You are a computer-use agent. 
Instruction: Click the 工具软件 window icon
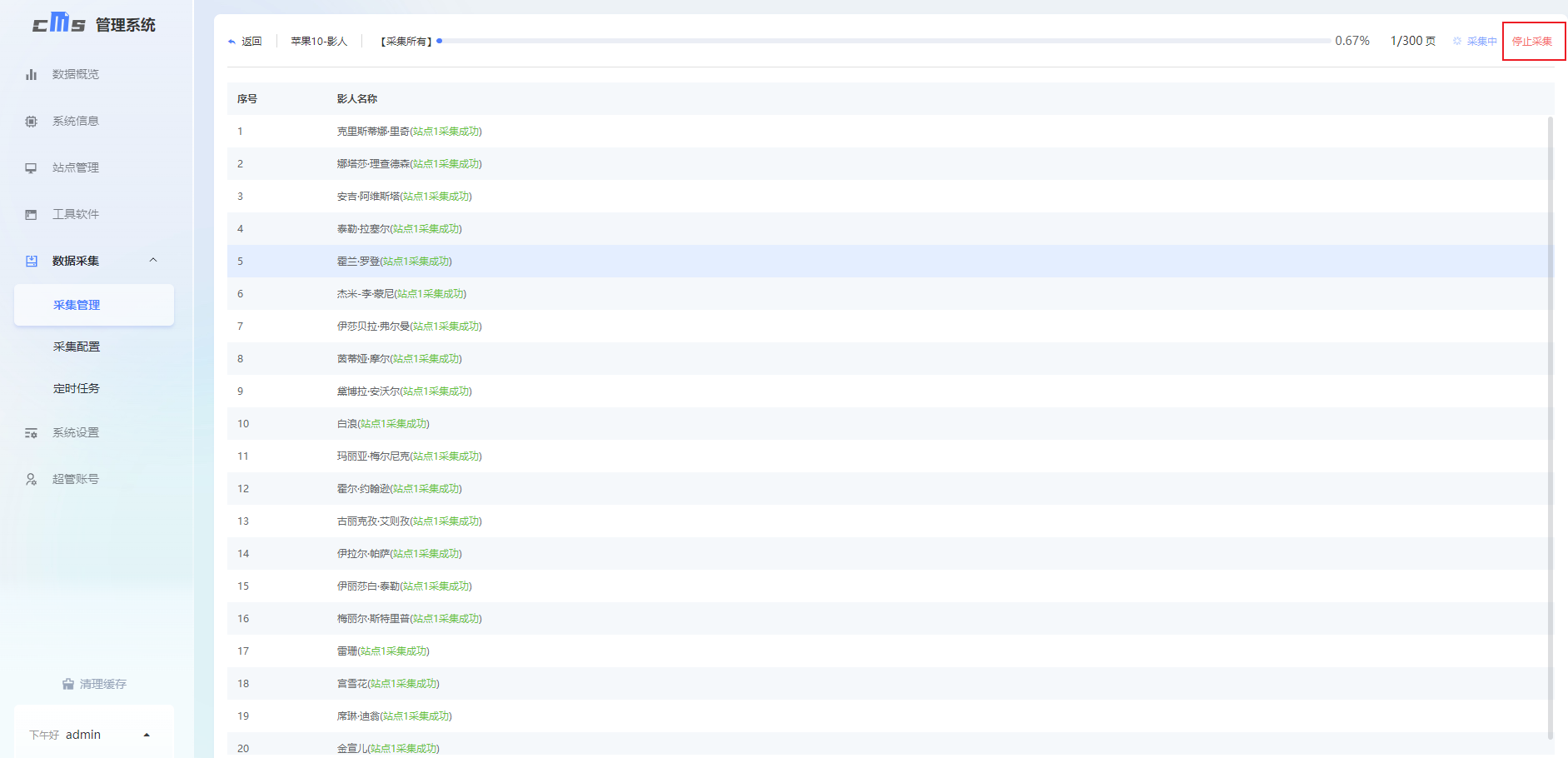coord(31,214)
